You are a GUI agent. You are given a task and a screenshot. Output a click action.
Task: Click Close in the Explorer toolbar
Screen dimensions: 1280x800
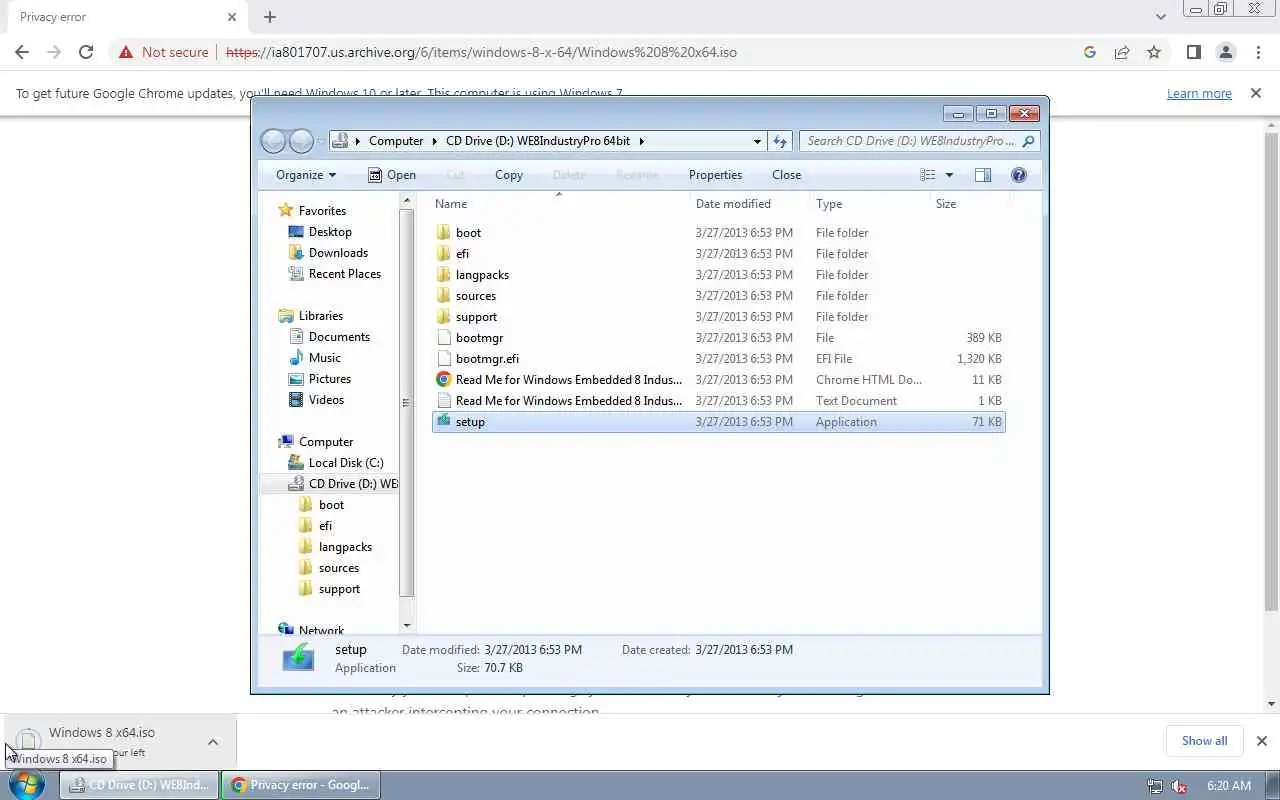[x=786, y=175]
